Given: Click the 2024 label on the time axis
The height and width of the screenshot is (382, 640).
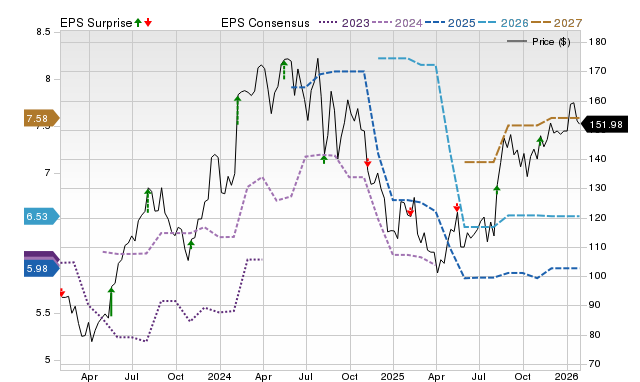Looking at the screenshot, I should 219,376.
